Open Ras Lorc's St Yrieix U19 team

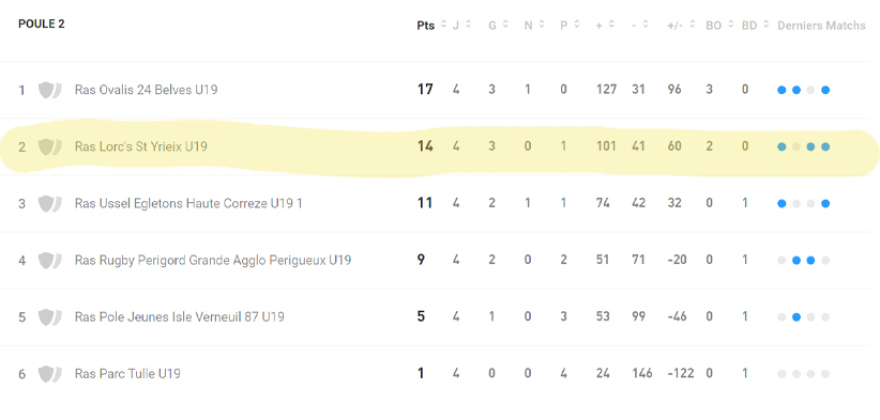[141, 147]
